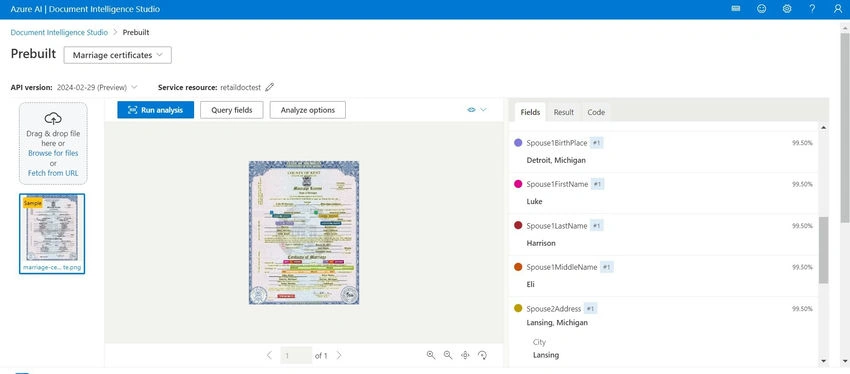The width and height of the screenshot is (850, 374).
Task: Fit document to view icon
Action: 465,355
